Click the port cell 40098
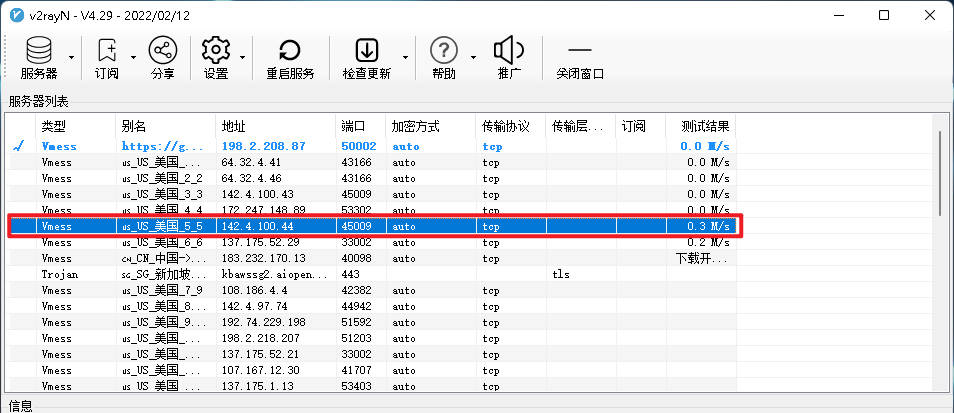Viewport: 954px width, 413px height. 357,259
